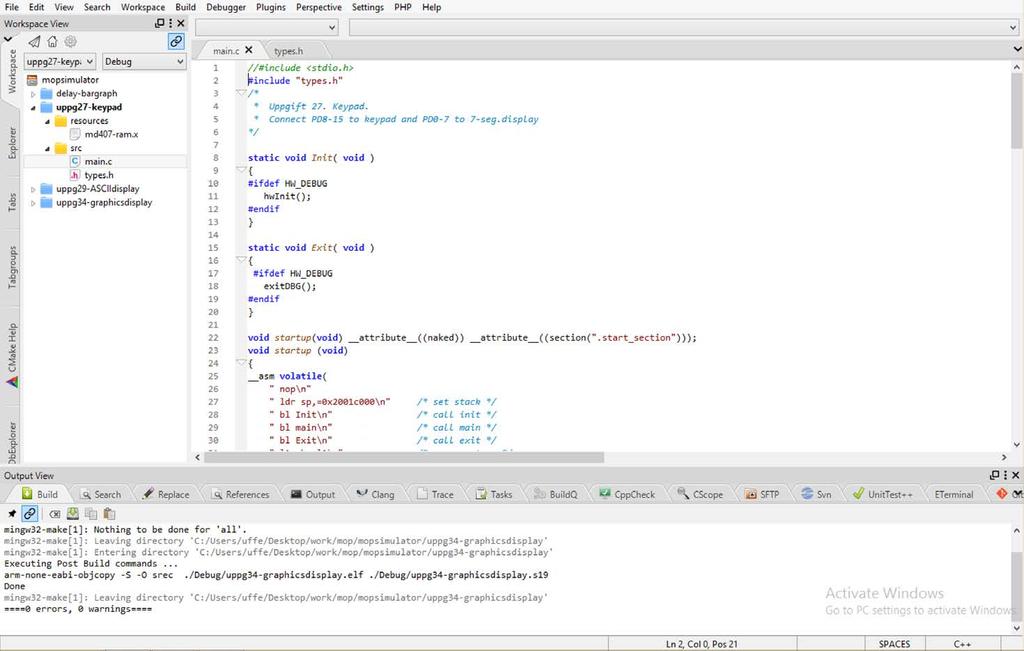Screen dimensions: 1024x651
Task: Clear the build output with the clear icon
Action: 55,515
